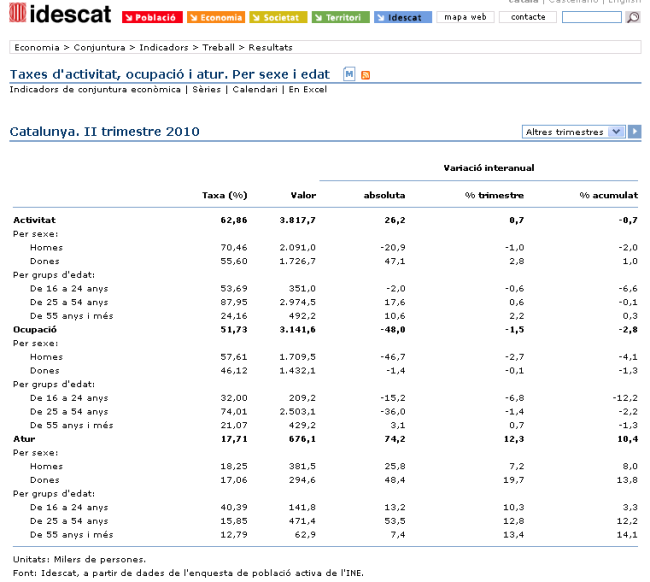This screenshot has width=650, height=582.
Task: Click the Atur rate value 17,71
Action: point(234,439)
